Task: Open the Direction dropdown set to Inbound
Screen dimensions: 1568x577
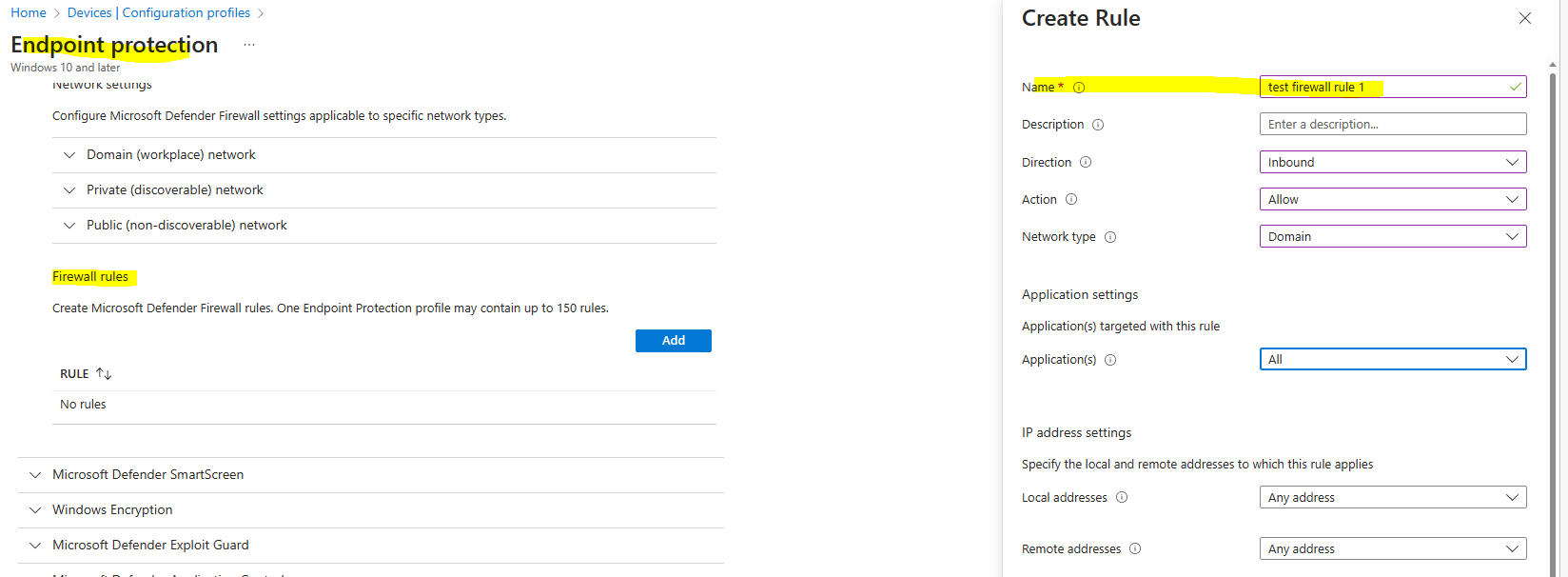Action: click(x=1393, y=162)
